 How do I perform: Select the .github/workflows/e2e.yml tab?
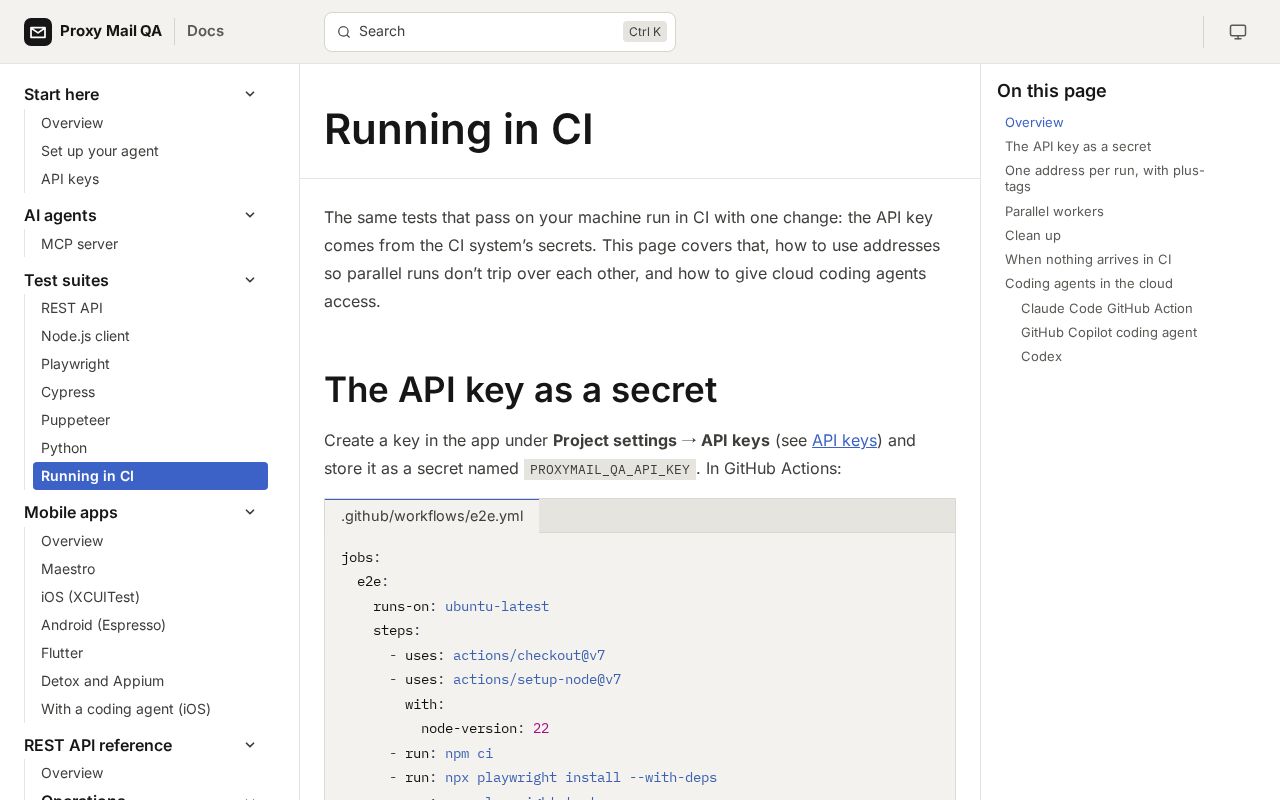point(432,516)
